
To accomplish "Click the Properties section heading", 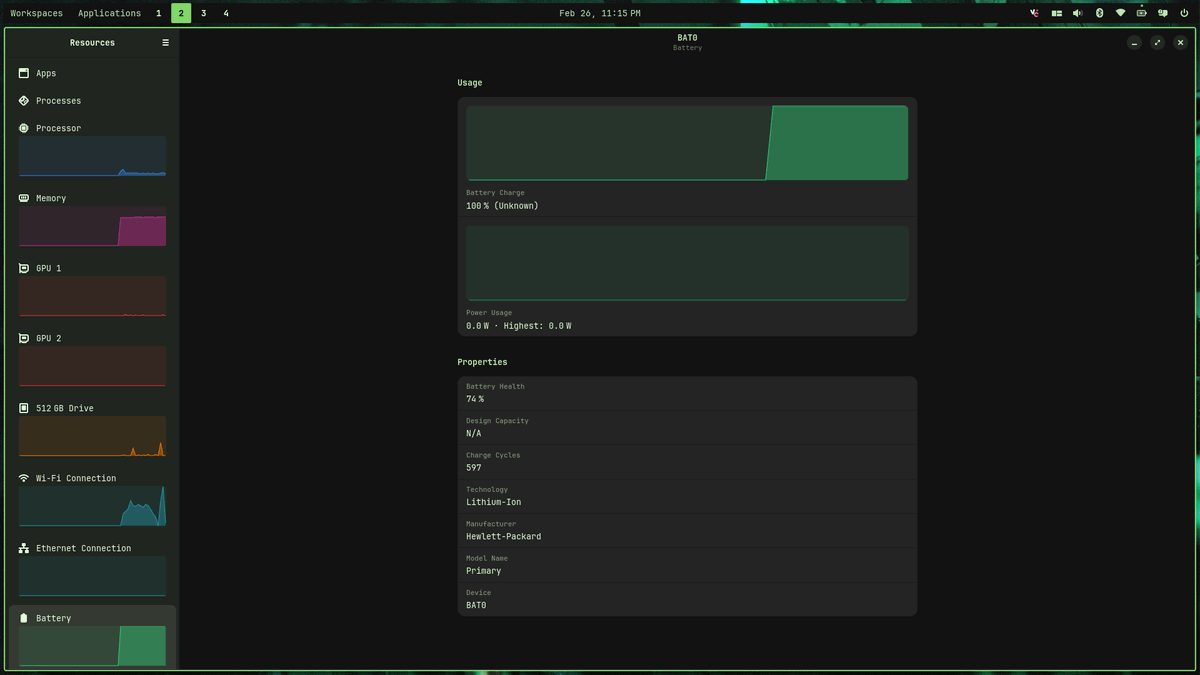I will pyautogui.click(x=482, y=362).
